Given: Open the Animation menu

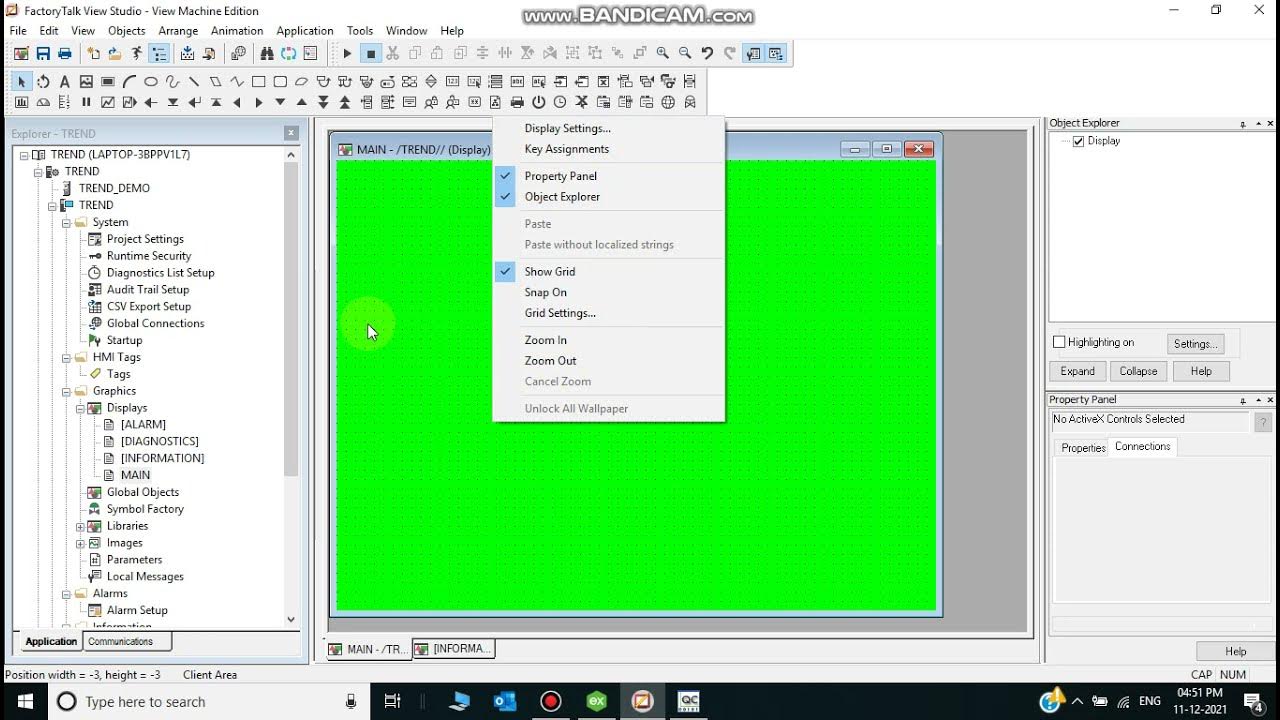Looking at the screenshot, I should (237, 31).
